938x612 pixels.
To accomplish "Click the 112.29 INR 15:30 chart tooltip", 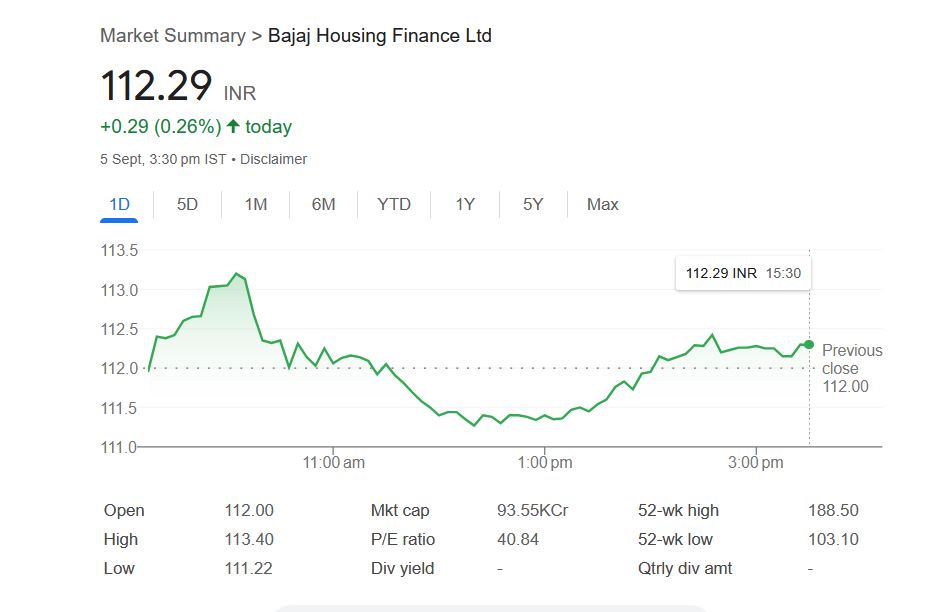I will (743, 273).
